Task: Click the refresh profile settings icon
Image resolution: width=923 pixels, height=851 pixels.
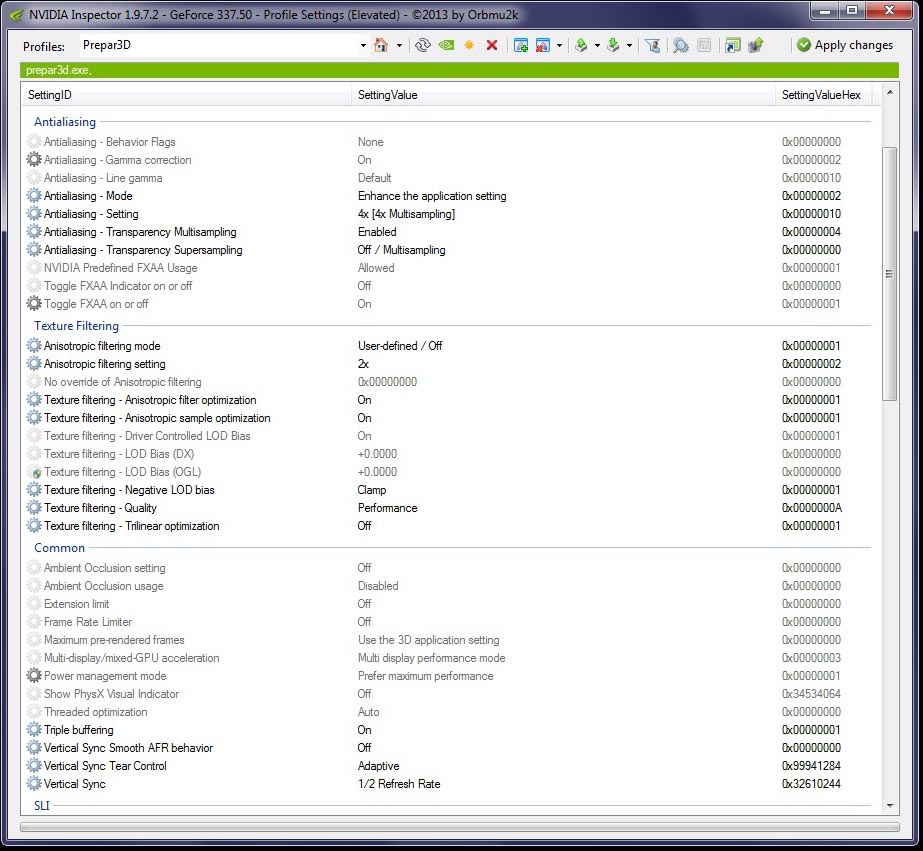Action: tap(423, 45)
